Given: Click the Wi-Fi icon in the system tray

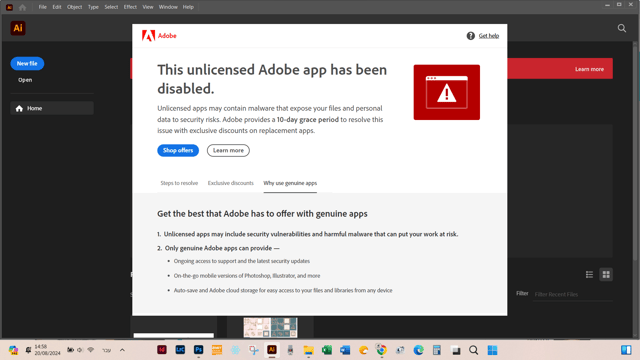Looking at the screenshot, I should click(91, 350).
